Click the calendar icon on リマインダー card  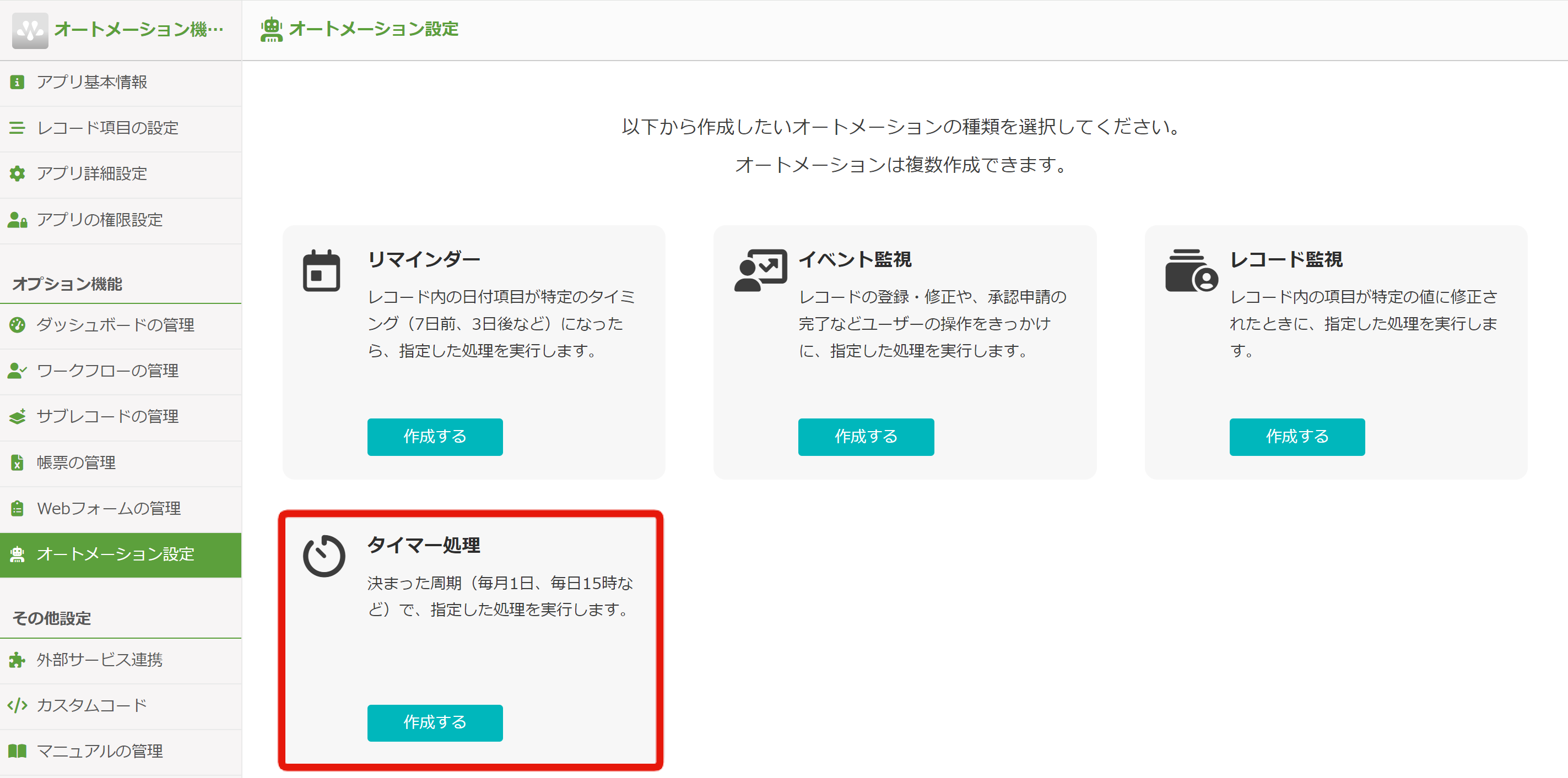[x=321, y=271]
